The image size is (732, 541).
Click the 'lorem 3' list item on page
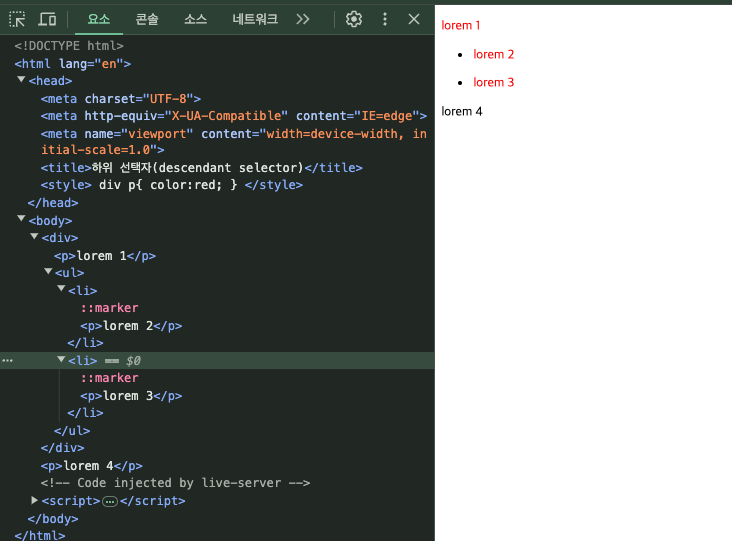[x=493, y=82]
